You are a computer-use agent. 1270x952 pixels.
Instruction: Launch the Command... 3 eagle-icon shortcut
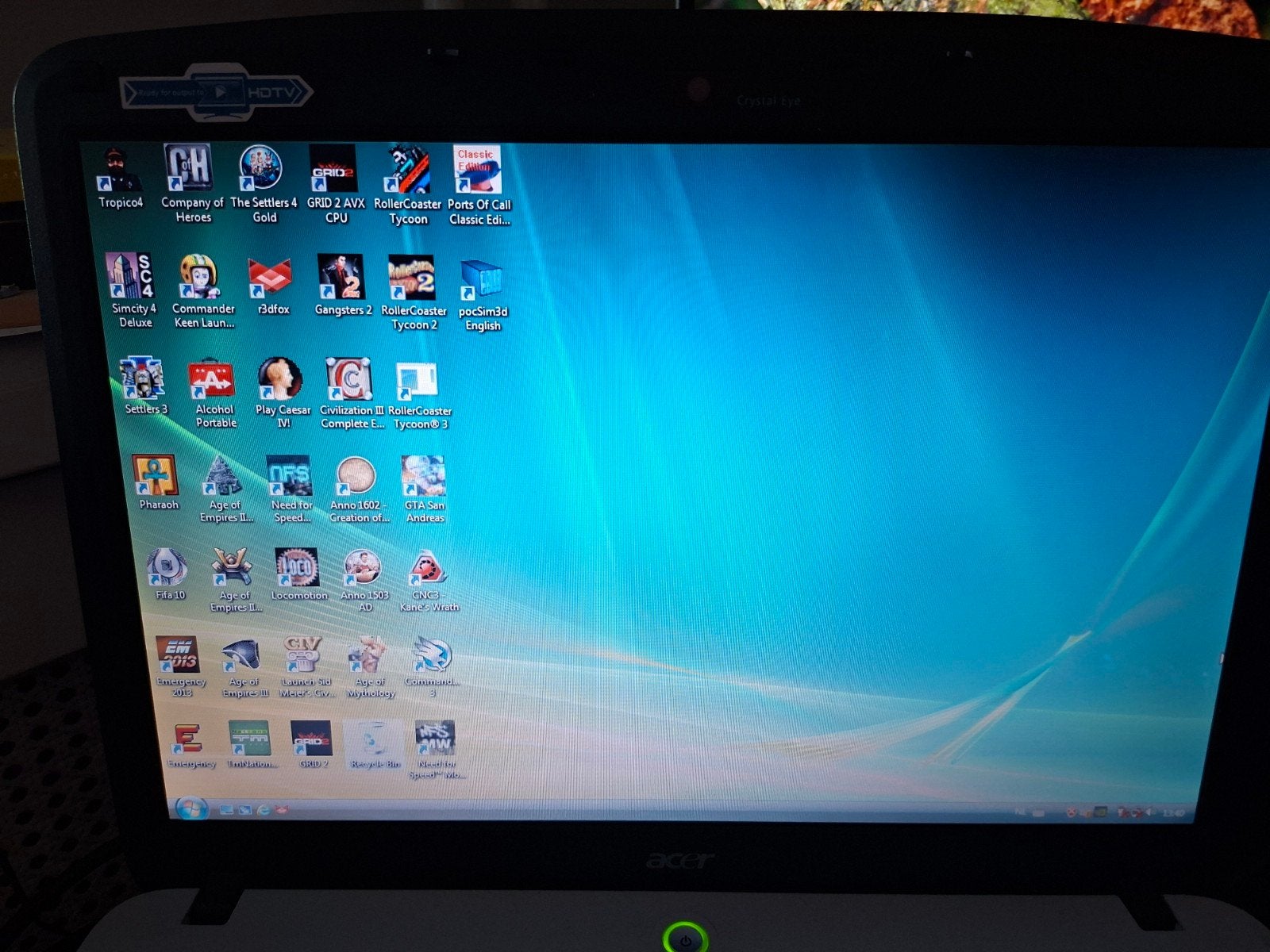pyautogui.click(x=432, y=667)
